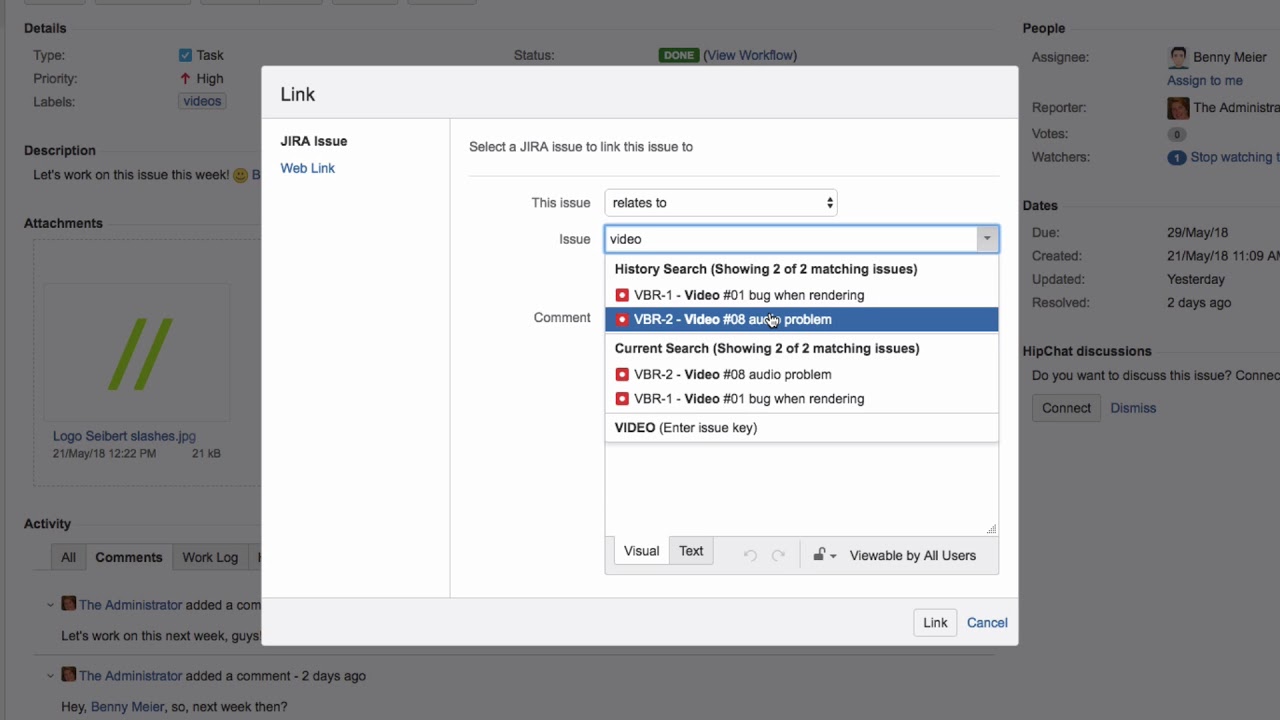Click the videos label
This screenshot has width=1280, height=720.
pos(202,101)
